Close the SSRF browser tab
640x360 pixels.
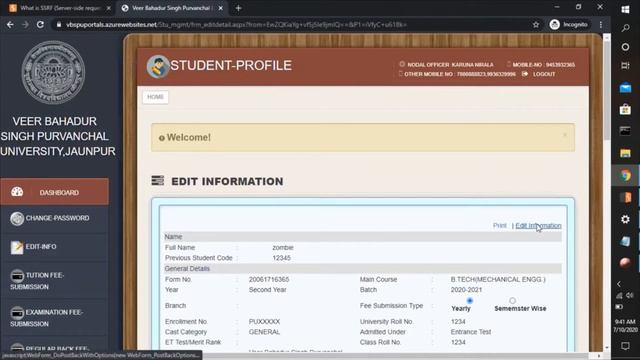click(x=108, y=8)
